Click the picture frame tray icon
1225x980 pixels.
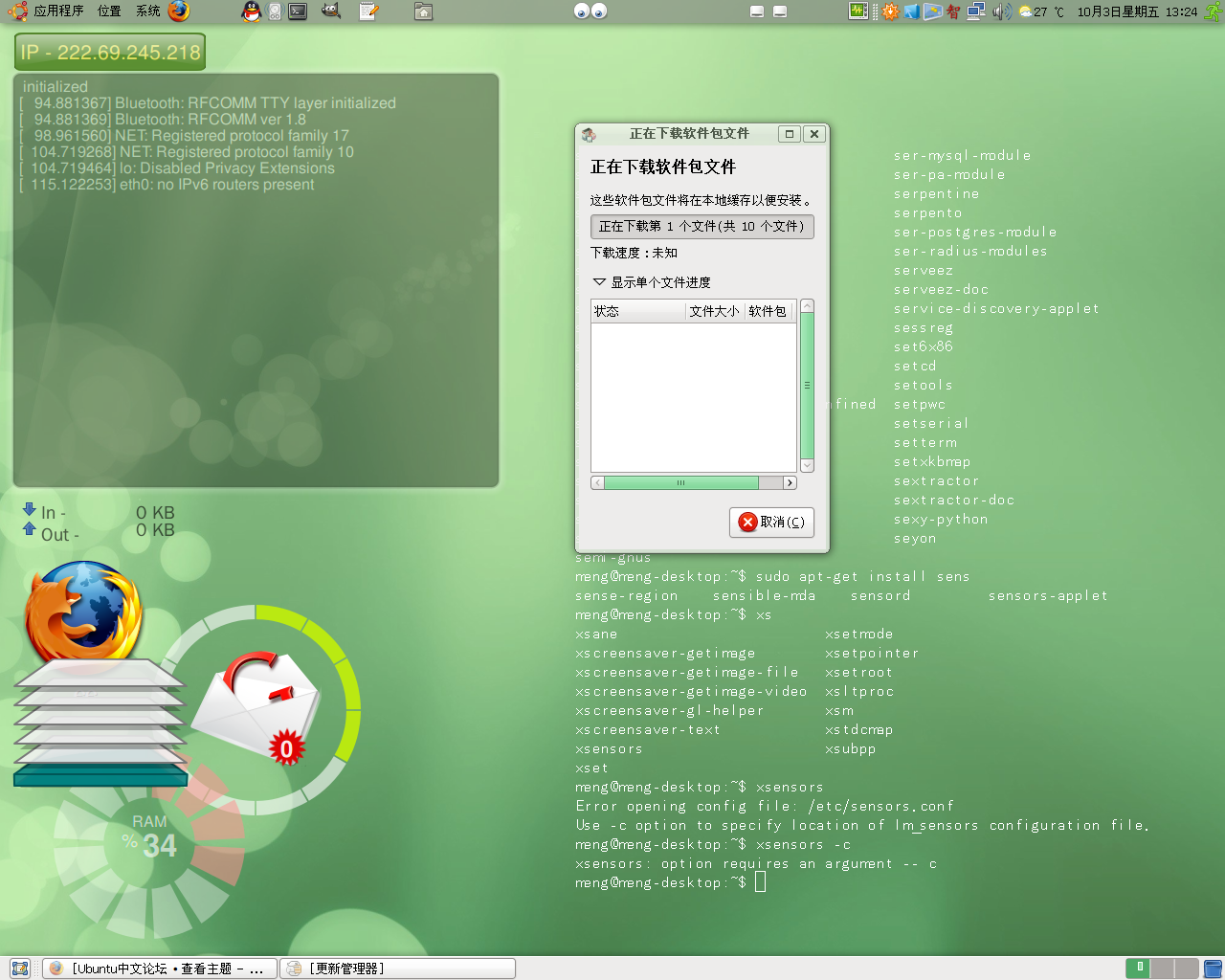coord(933,11)
